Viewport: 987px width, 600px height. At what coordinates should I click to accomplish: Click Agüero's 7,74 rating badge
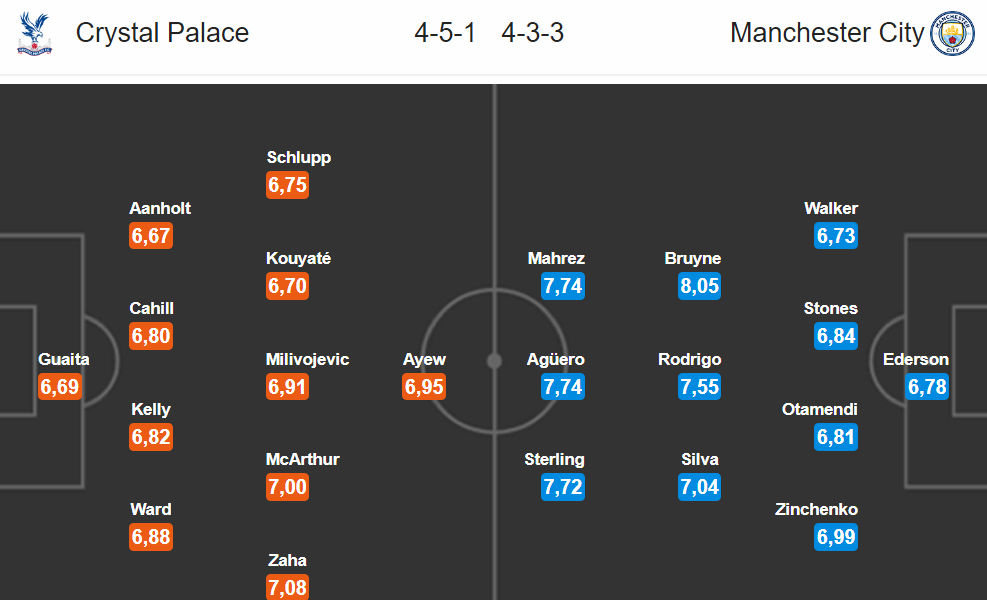pyautogui.click(x=563, y=387)
